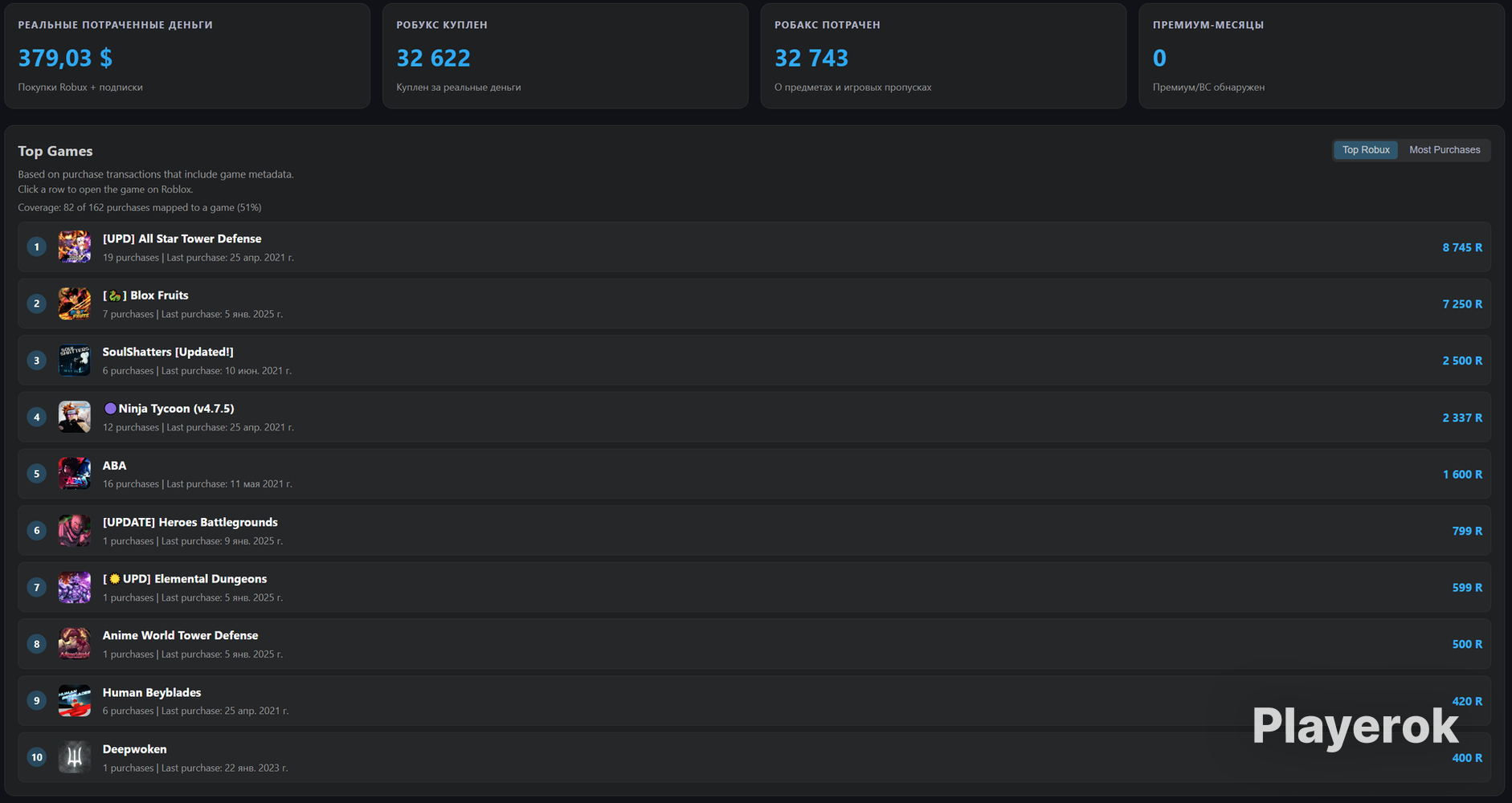Image resolution: width=1512 pixels, height=803 pixels.
Task: Click the premium months value 0
Action: (x=1159, y=58)
